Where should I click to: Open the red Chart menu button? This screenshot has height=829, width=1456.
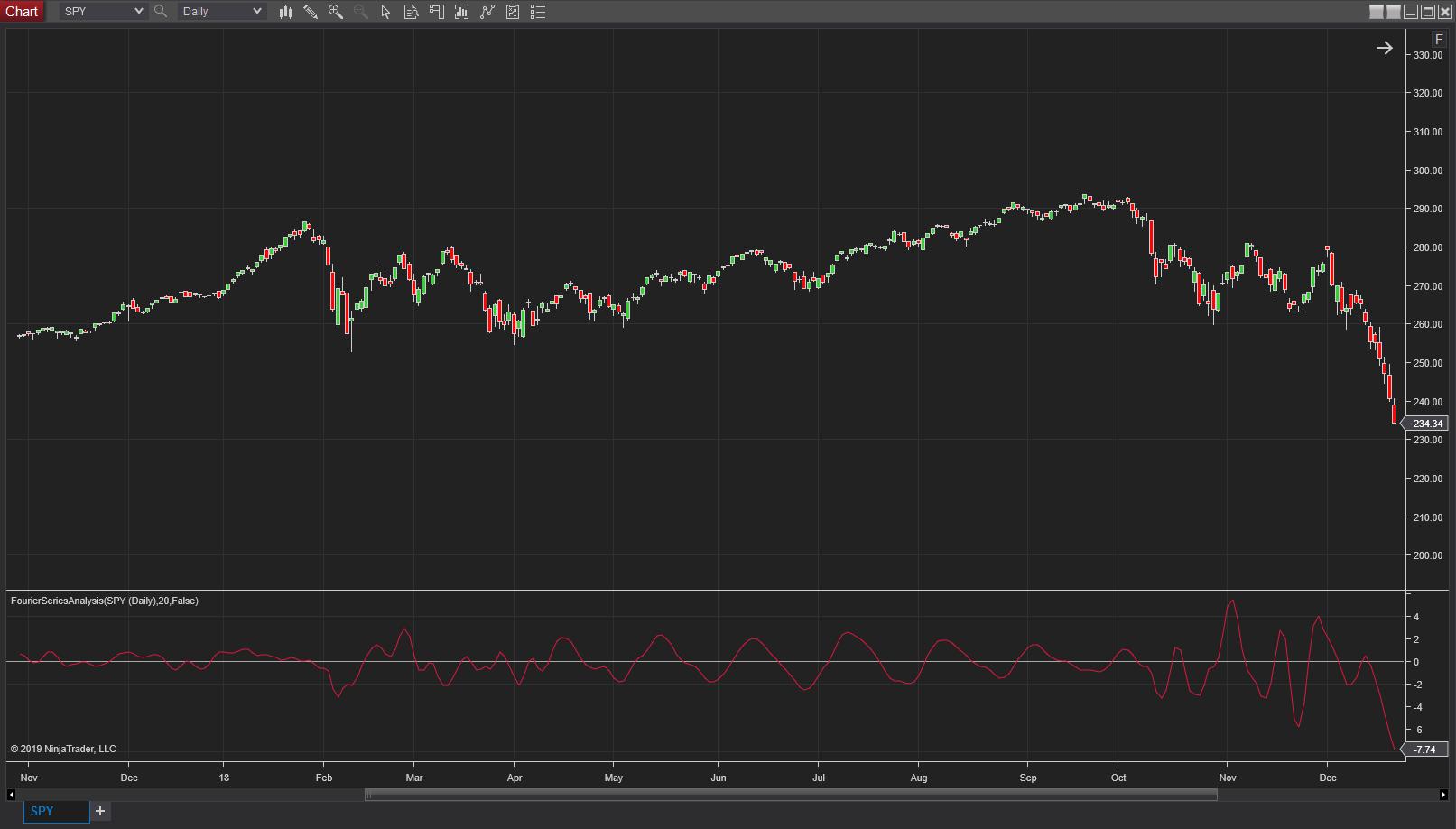pyautogui.click(x=22, y=12)
